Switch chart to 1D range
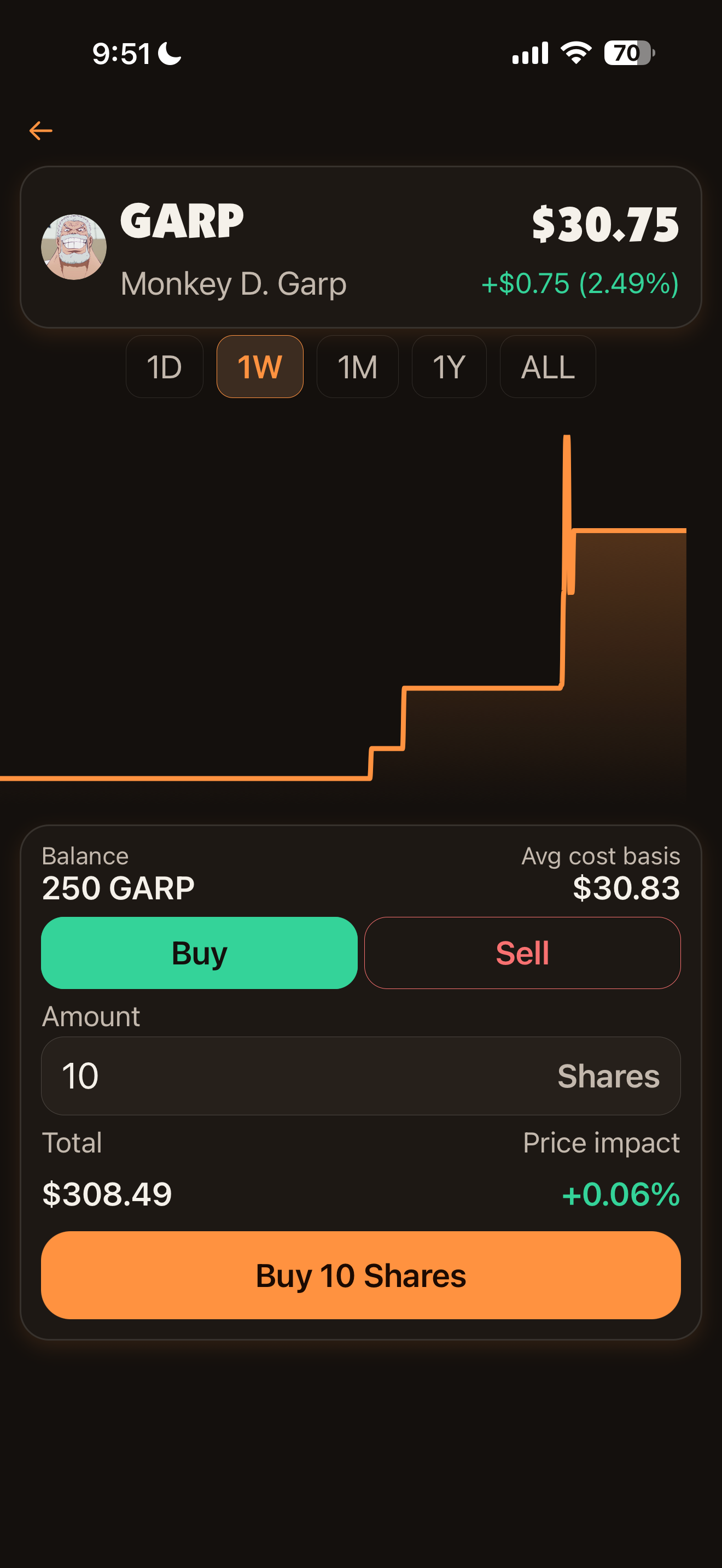This screenshot has height=1568, width=722. (x=165, y=367)
